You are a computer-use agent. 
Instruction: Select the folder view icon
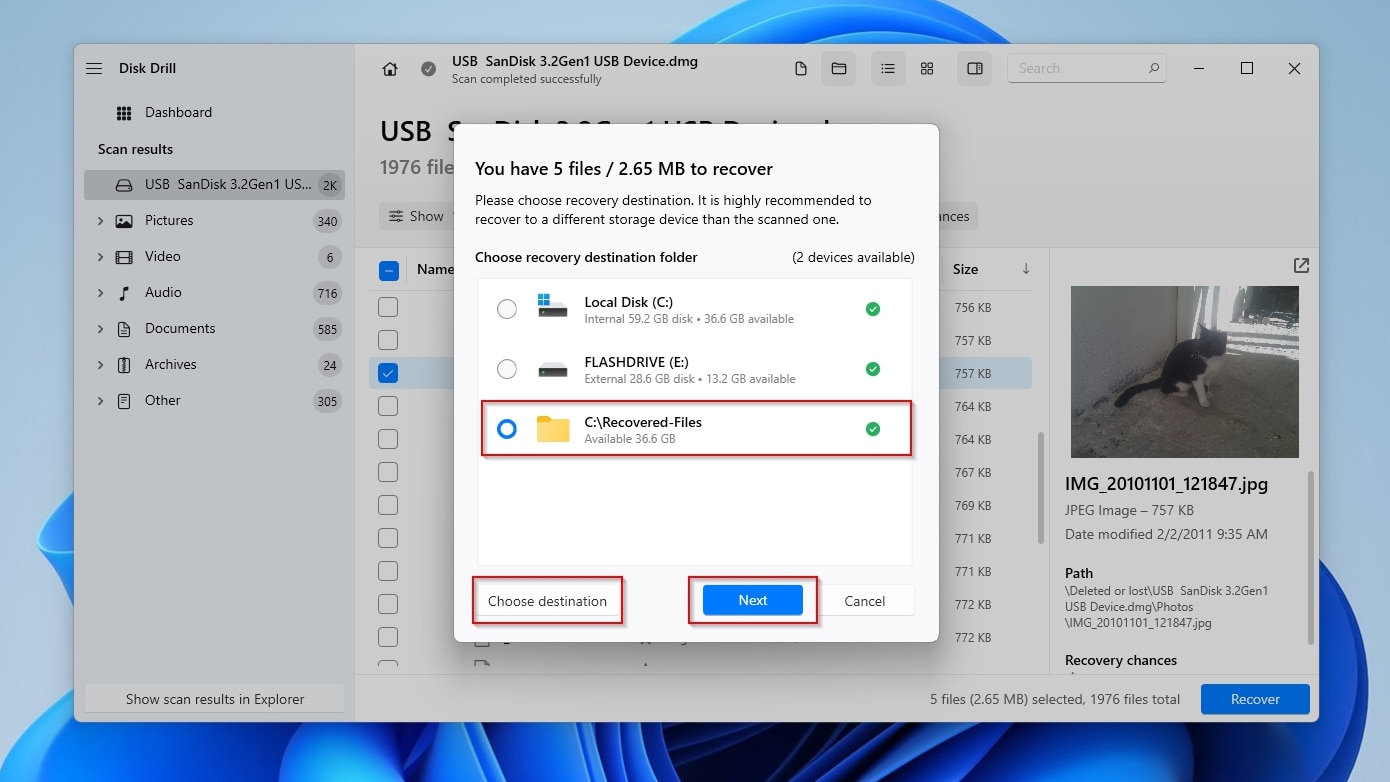839,69
